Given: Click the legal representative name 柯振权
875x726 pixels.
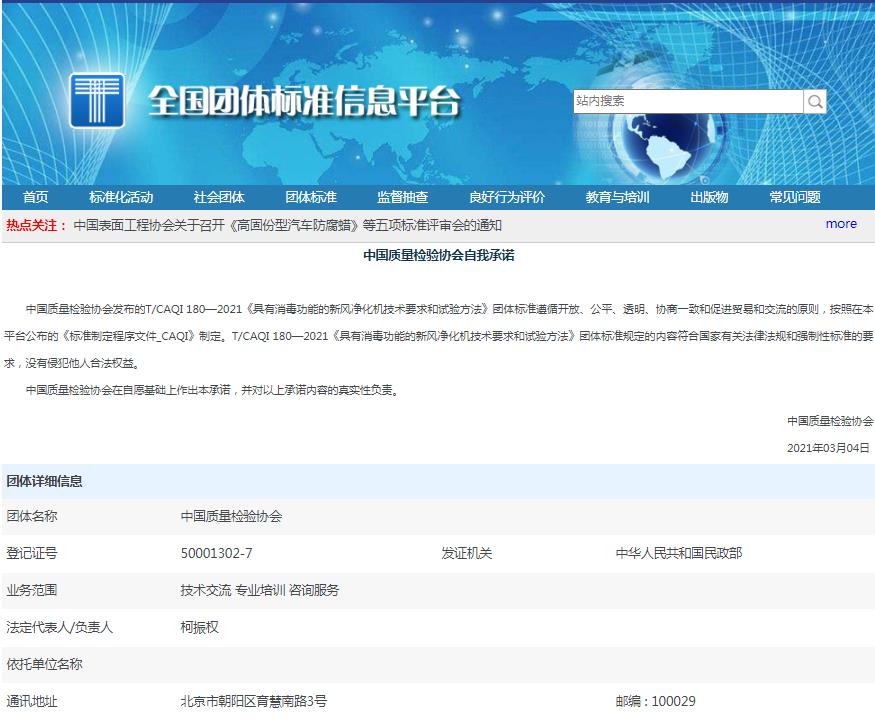Looking at the screenshot, I should pos(199,627).
